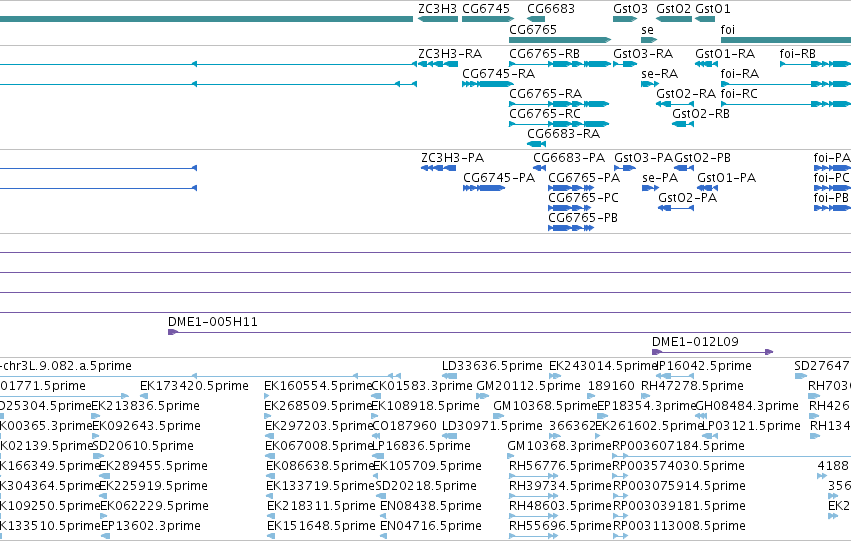
Task: Select EST label GM10368.3prime
Action: [560, 446]
